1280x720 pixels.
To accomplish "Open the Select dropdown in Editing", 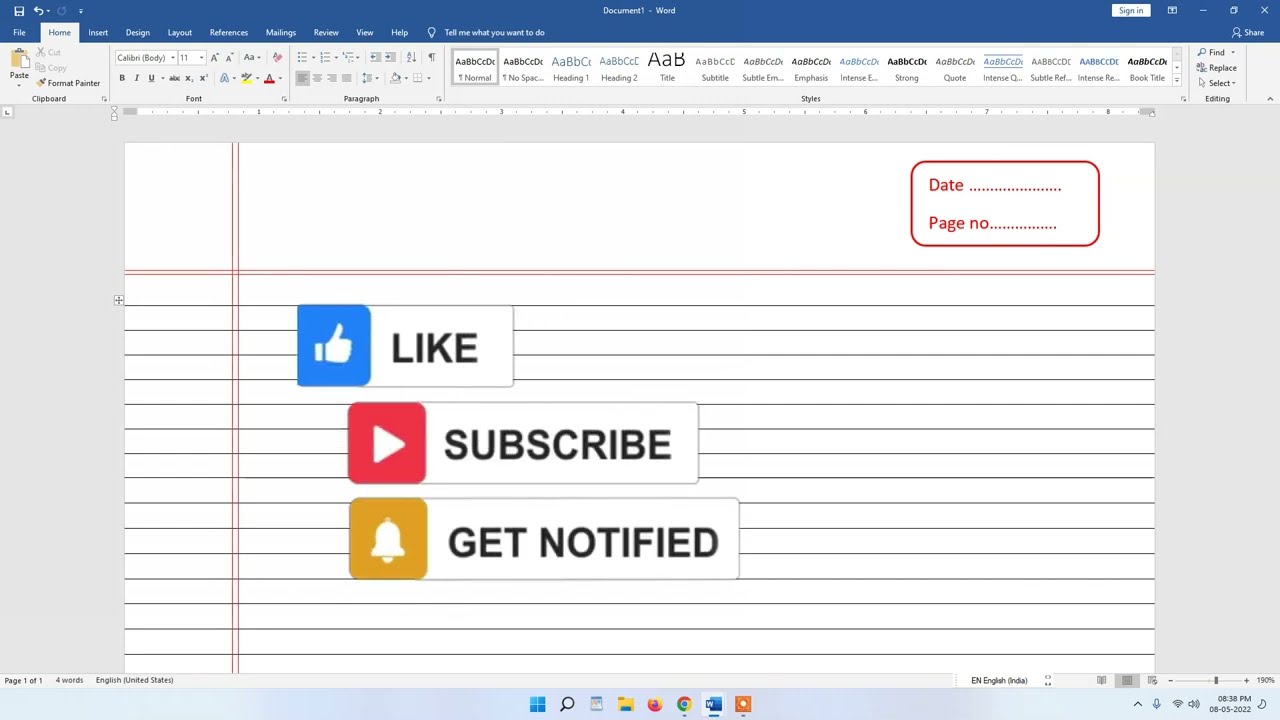I will tap(1217, 83).
